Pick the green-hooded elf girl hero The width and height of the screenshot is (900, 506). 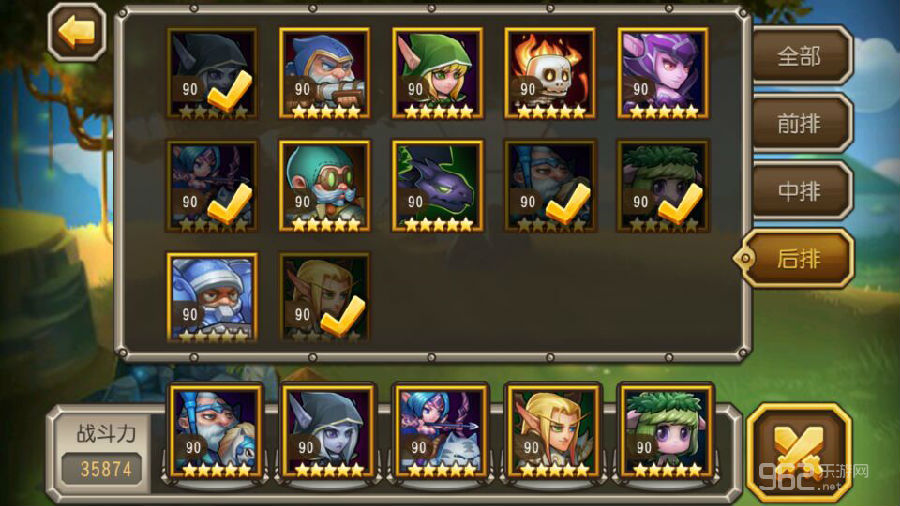coord(437,73)
